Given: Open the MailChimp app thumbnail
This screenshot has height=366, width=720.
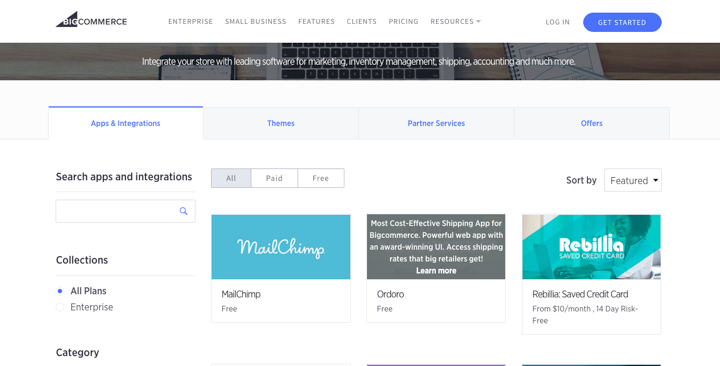Looking at the screenshot, I should click(281, 247).
